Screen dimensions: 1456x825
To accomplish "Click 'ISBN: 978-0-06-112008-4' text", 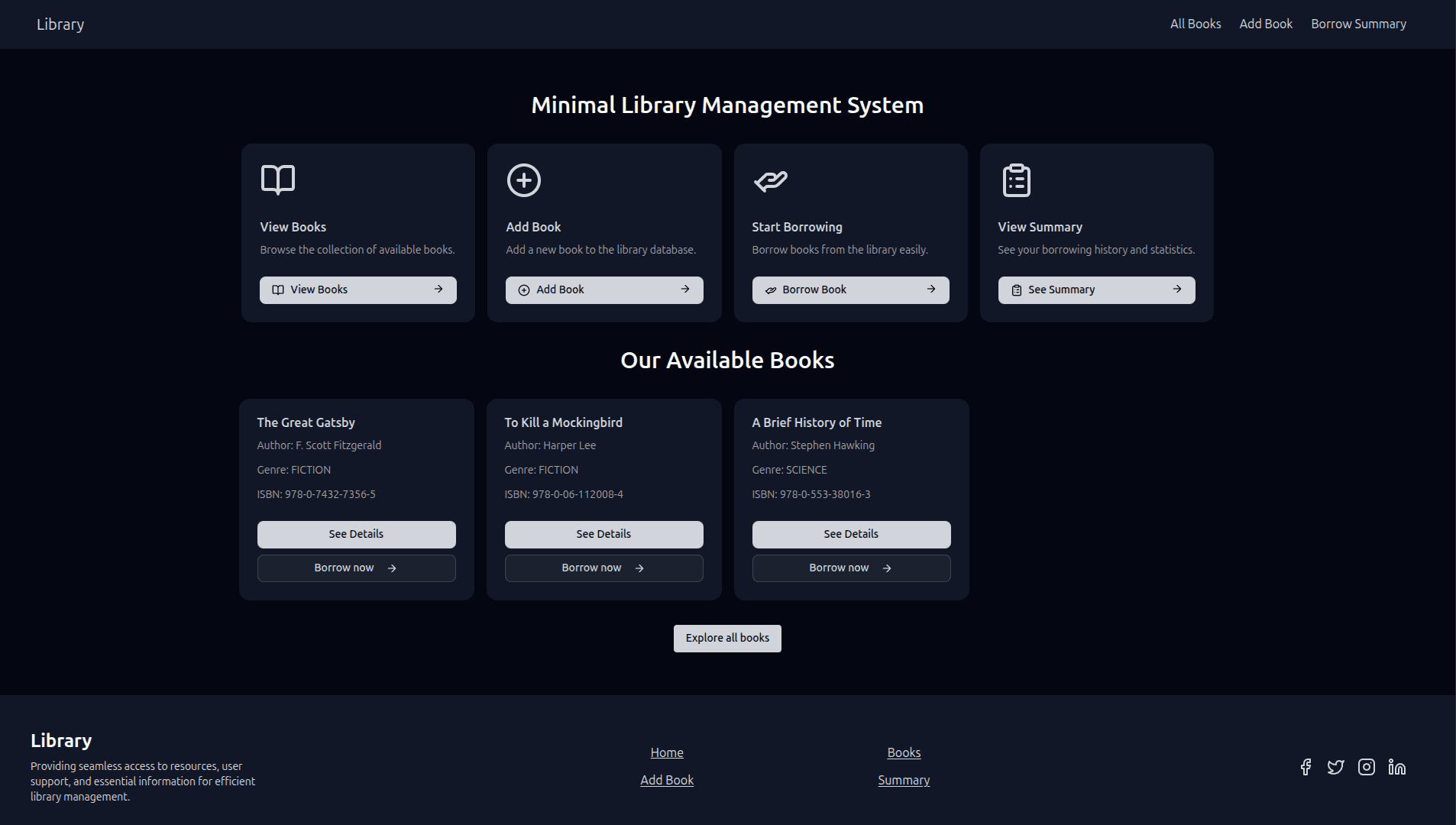I will [564, 494].
